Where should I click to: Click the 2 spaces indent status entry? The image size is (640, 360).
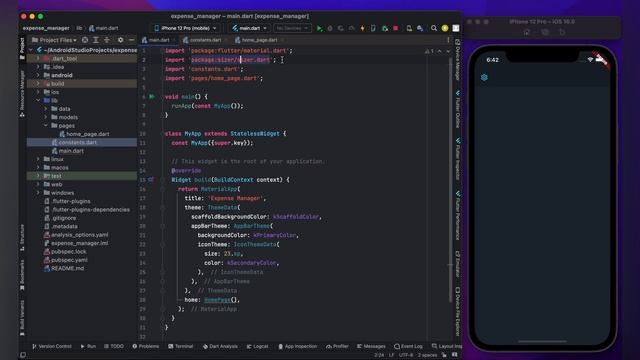point(427,355)
